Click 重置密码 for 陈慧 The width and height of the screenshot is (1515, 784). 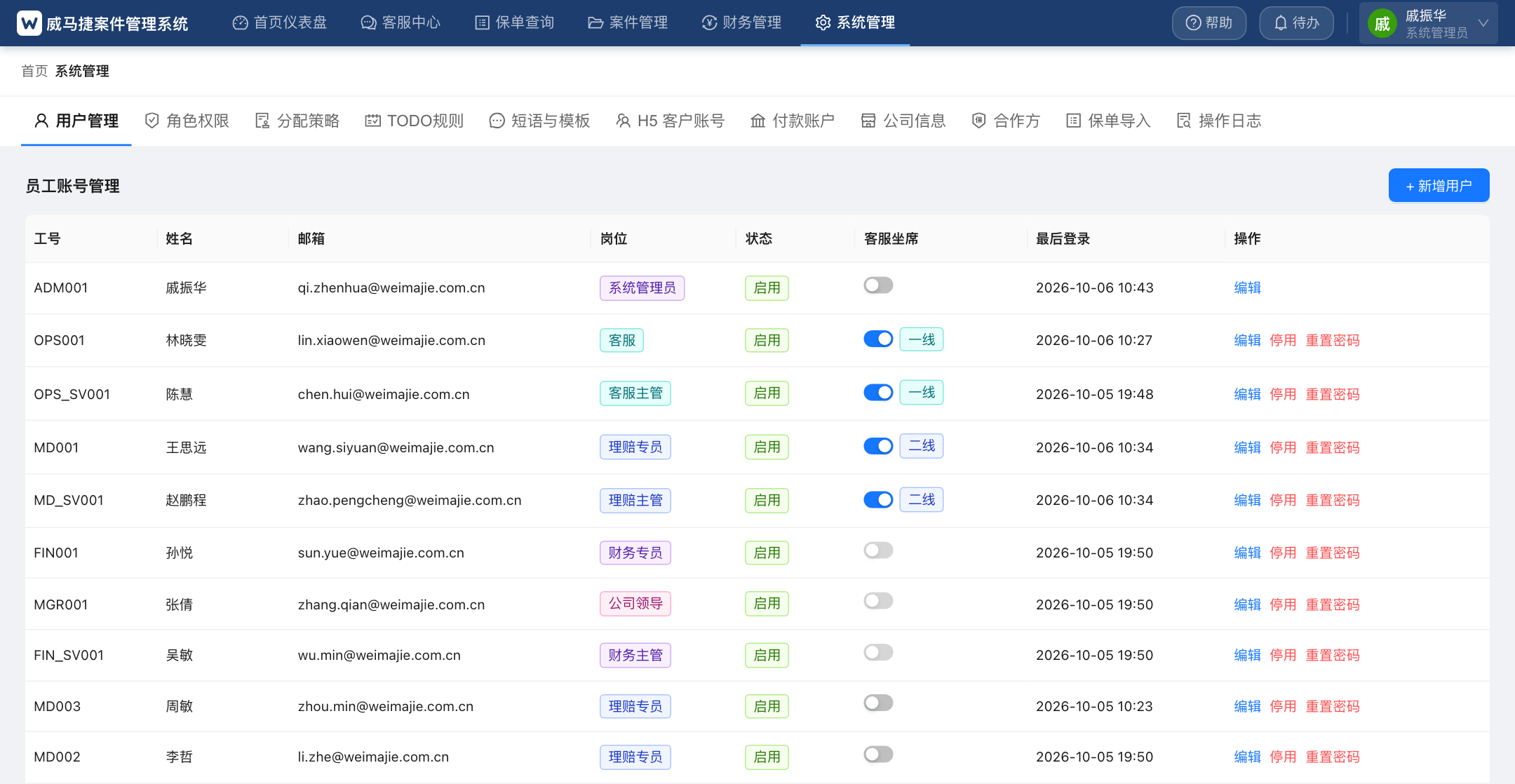[1333, 394]
